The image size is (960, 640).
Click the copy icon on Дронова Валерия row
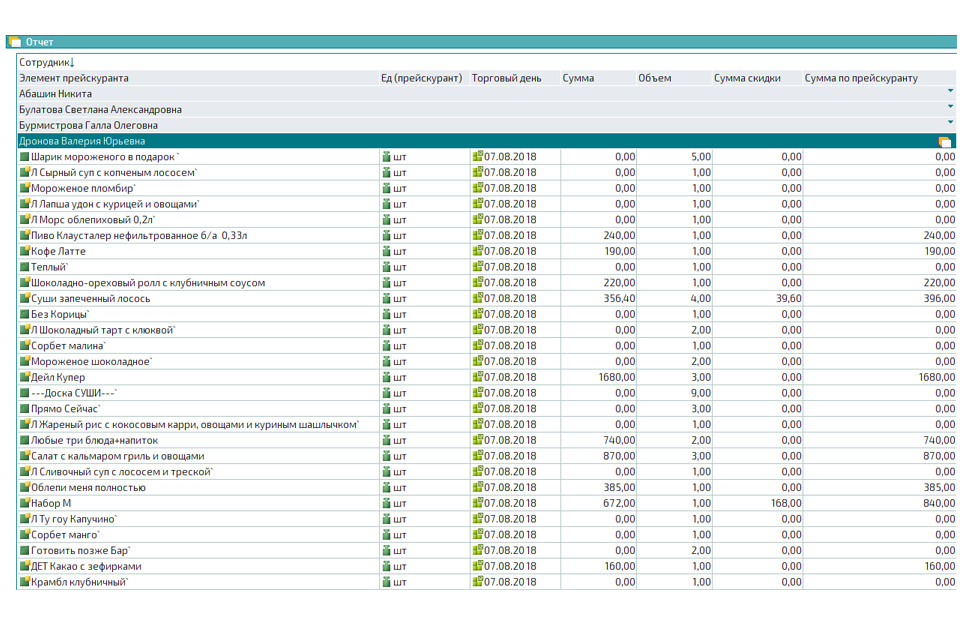(945, 142)
